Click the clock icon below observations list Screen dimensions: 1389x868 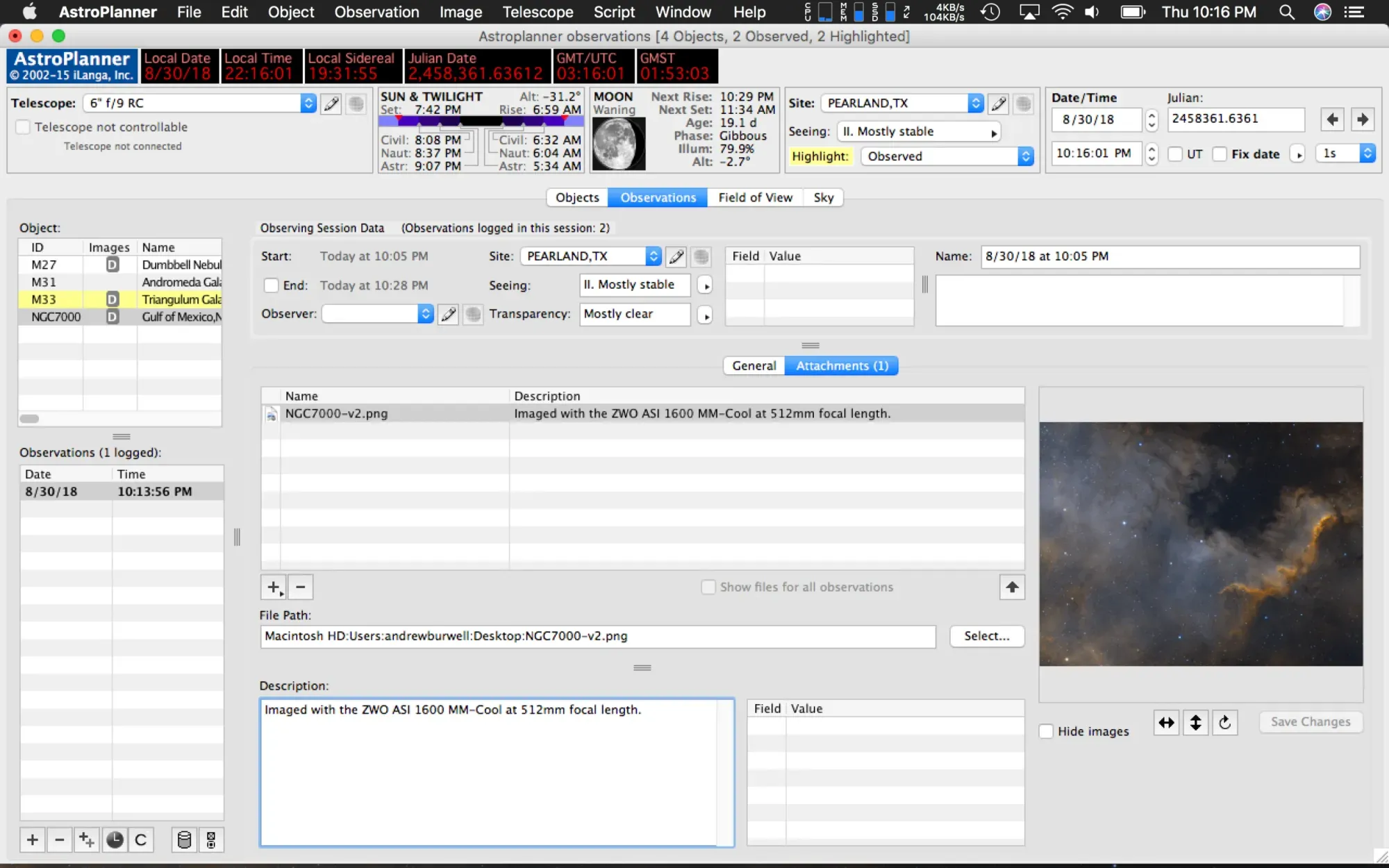coord(115,840)
